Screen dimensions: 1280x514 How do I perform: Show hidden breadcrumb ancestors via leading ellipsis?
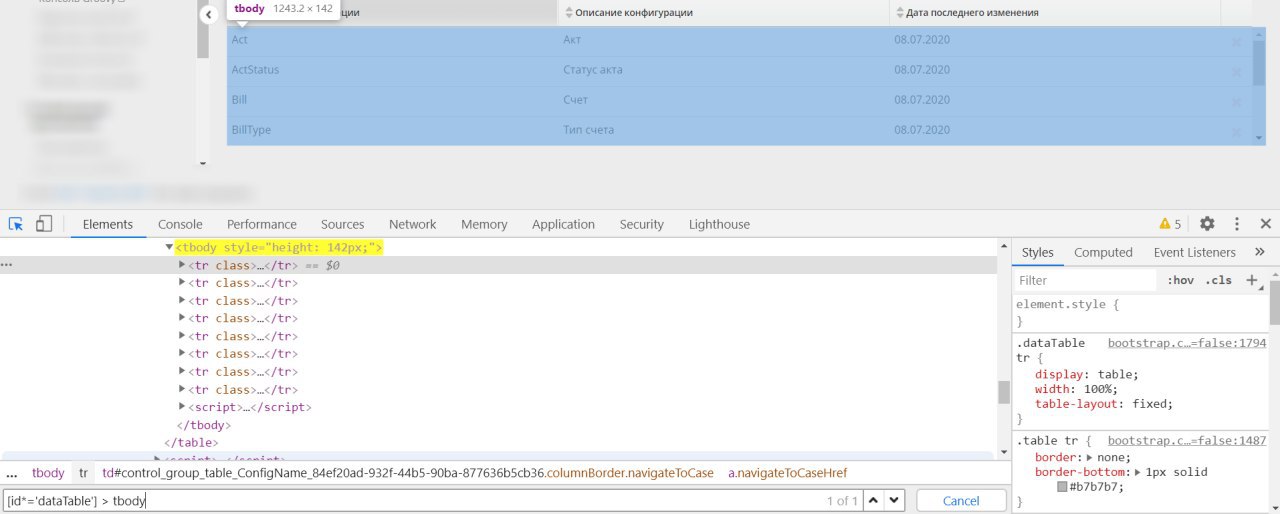click(x=12, y=473)
